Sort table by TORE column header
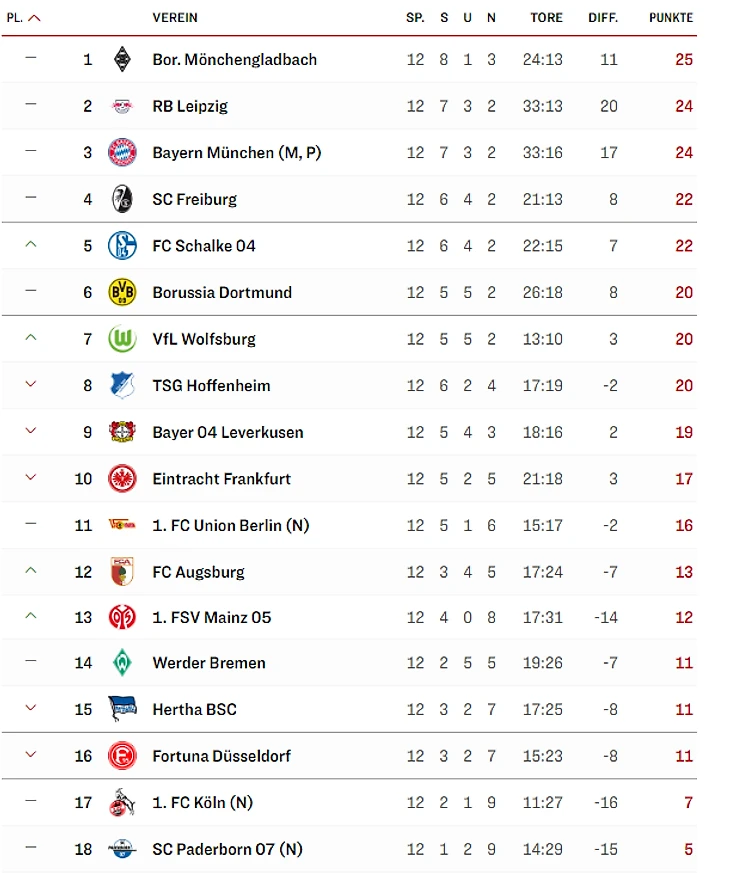730x873 pixels. [546, 18]
